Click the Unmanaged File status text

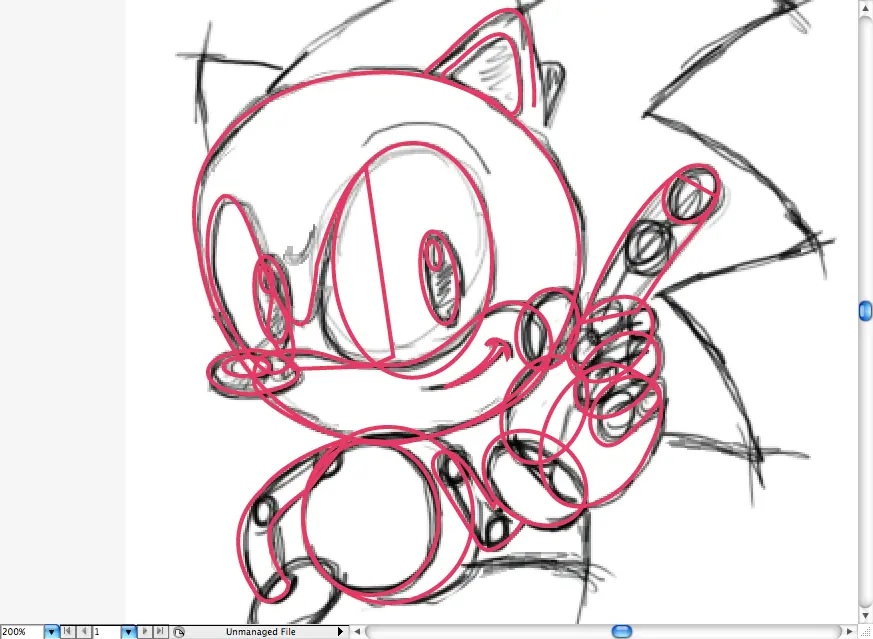(261, 632)
